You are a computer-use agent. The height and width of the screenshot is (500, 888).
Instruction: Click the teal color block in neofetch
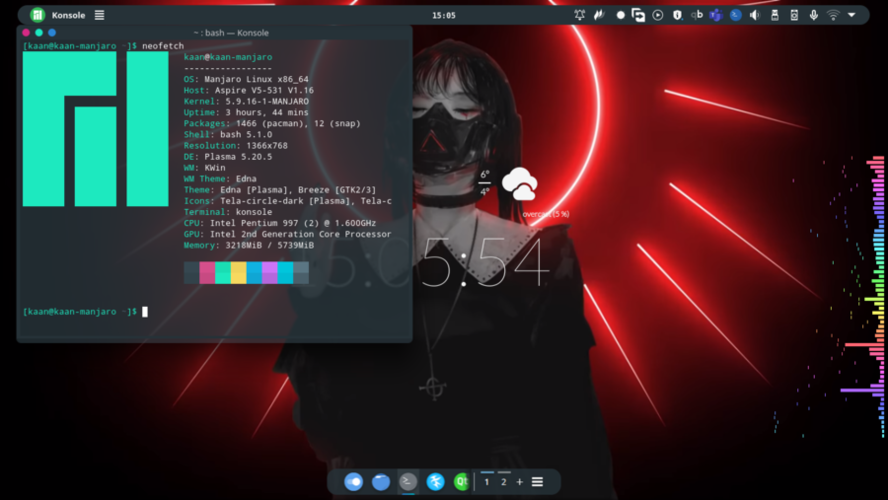pos(223,272)
